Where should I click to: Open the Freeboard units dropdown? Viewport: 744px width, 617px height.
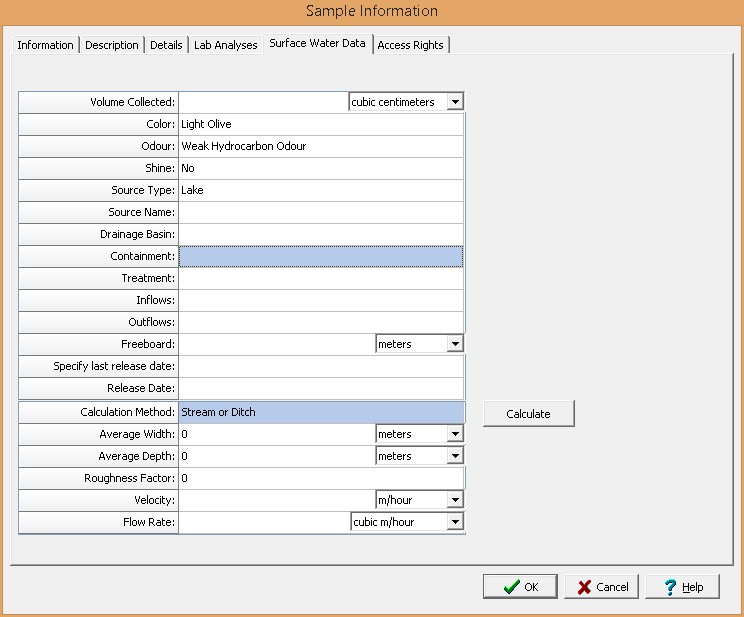(x=455, y=344)
